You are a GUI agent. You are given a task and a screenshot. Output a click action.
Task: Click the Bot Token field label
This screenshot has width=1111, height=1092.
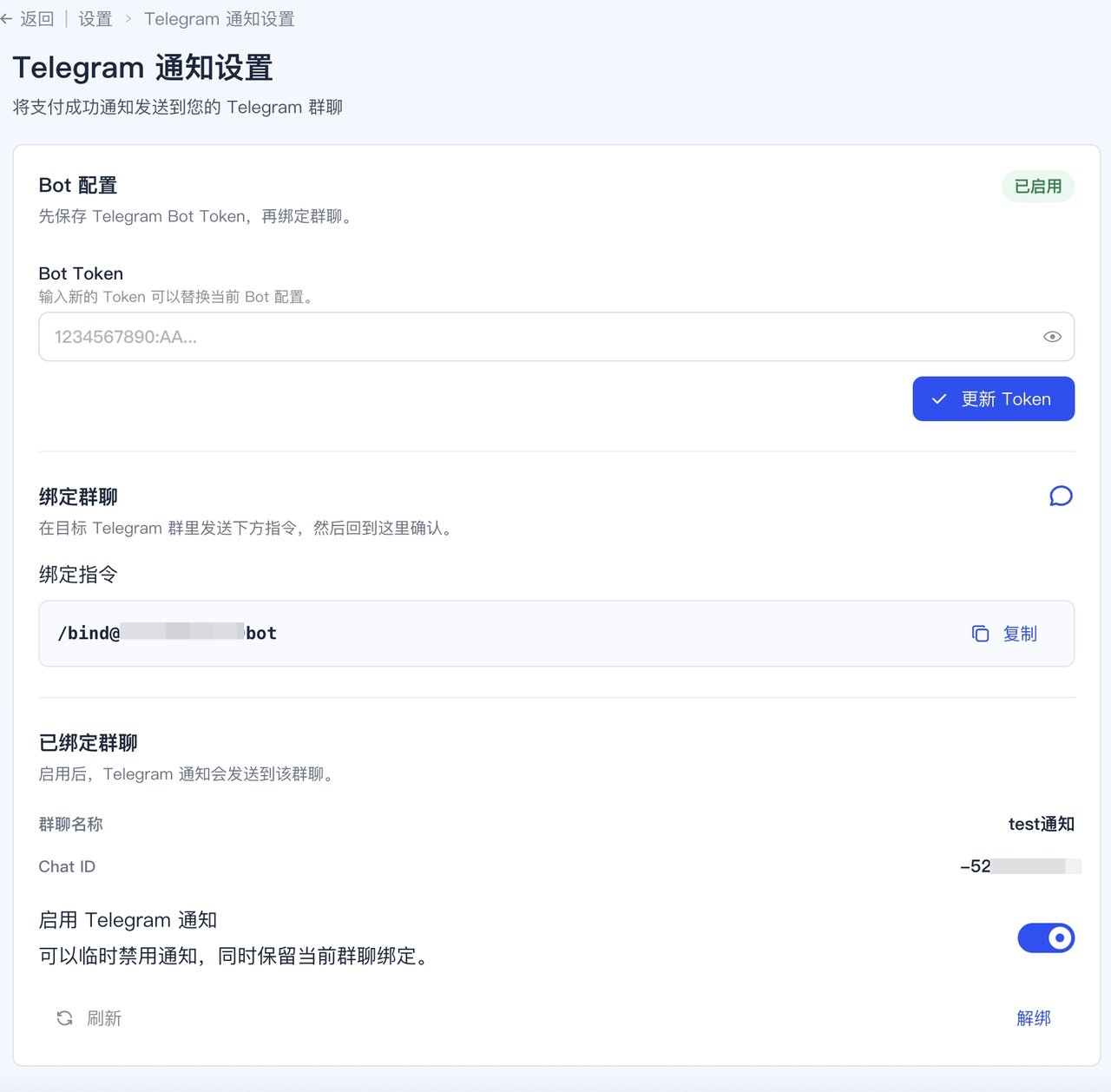tap(81, 273)
